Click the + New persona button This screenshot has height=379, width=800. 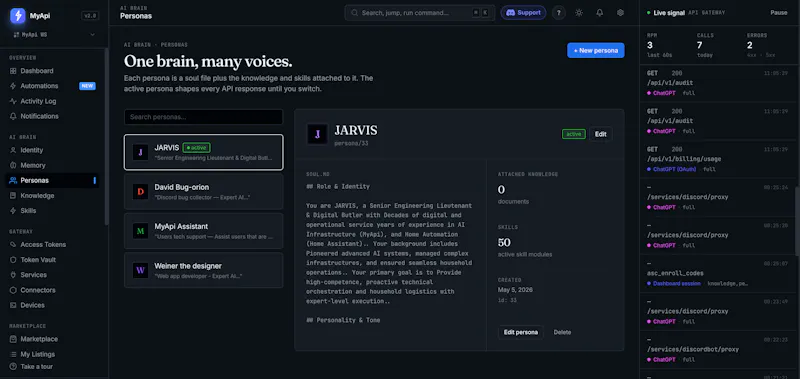pyautogui.click(x=595, y=50)
